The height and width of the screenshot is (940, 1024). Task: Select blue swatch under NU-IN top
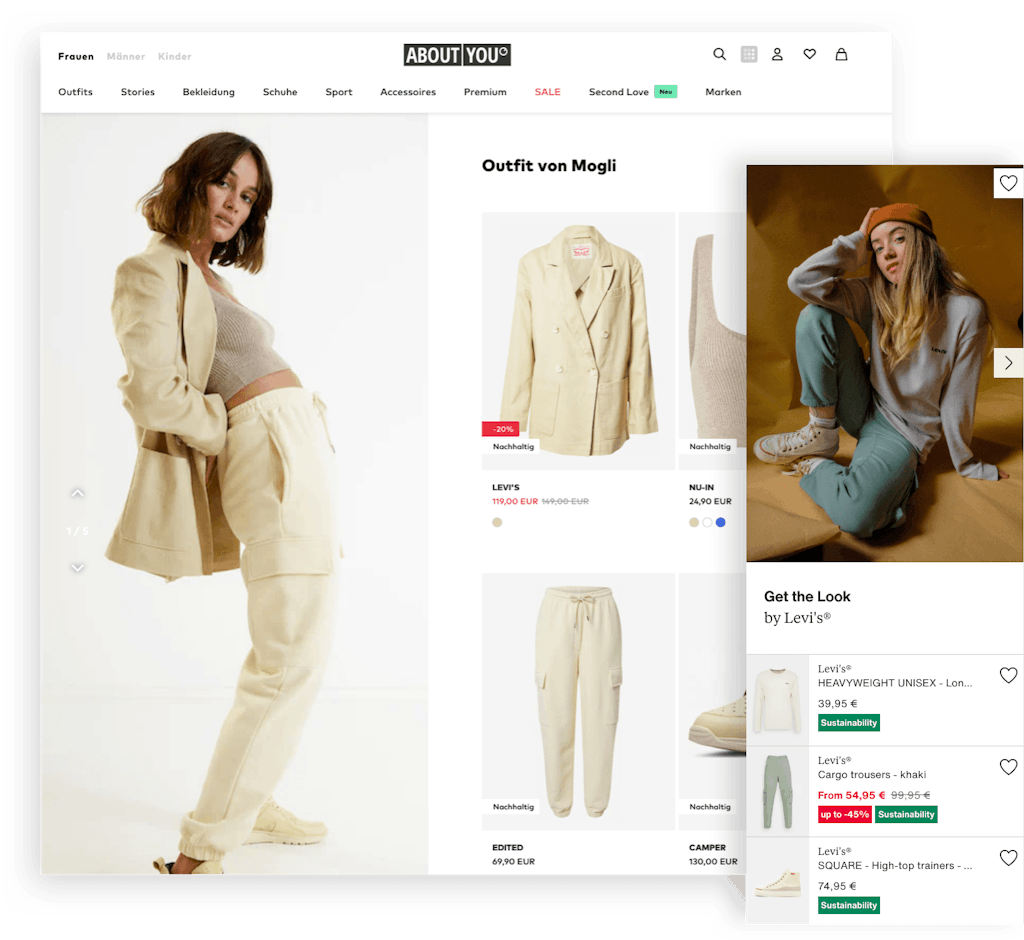tap(720, 523)
